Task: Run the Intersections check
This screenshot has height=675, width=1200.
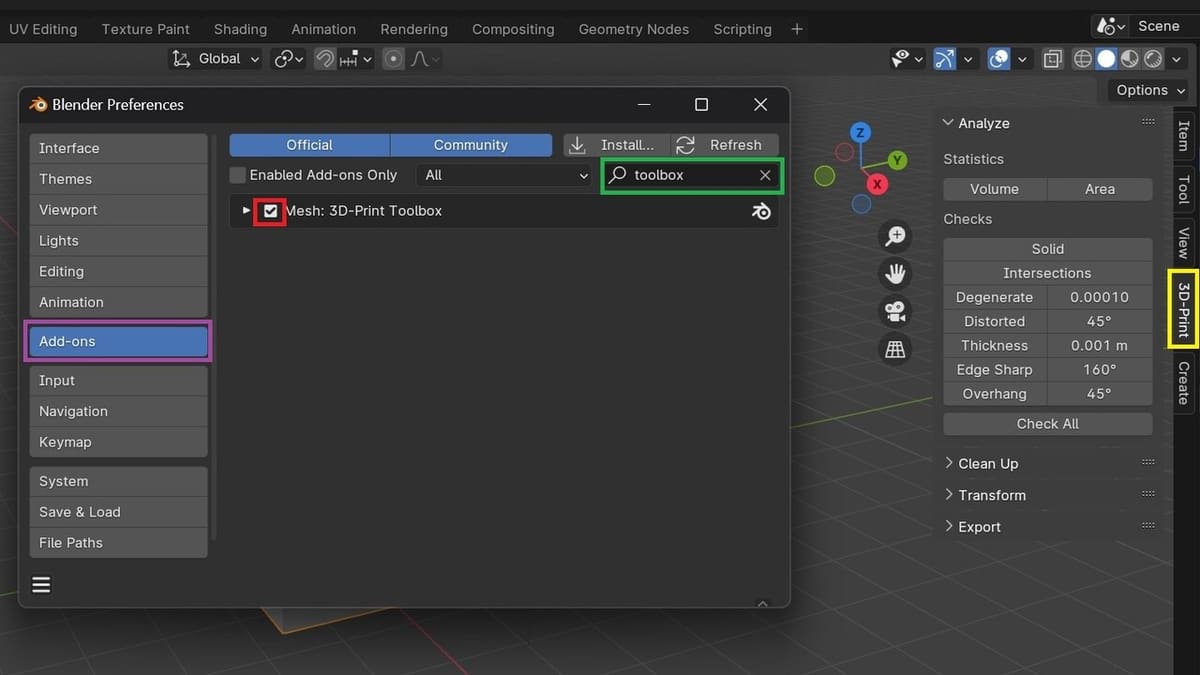Action: [1048, 273]
